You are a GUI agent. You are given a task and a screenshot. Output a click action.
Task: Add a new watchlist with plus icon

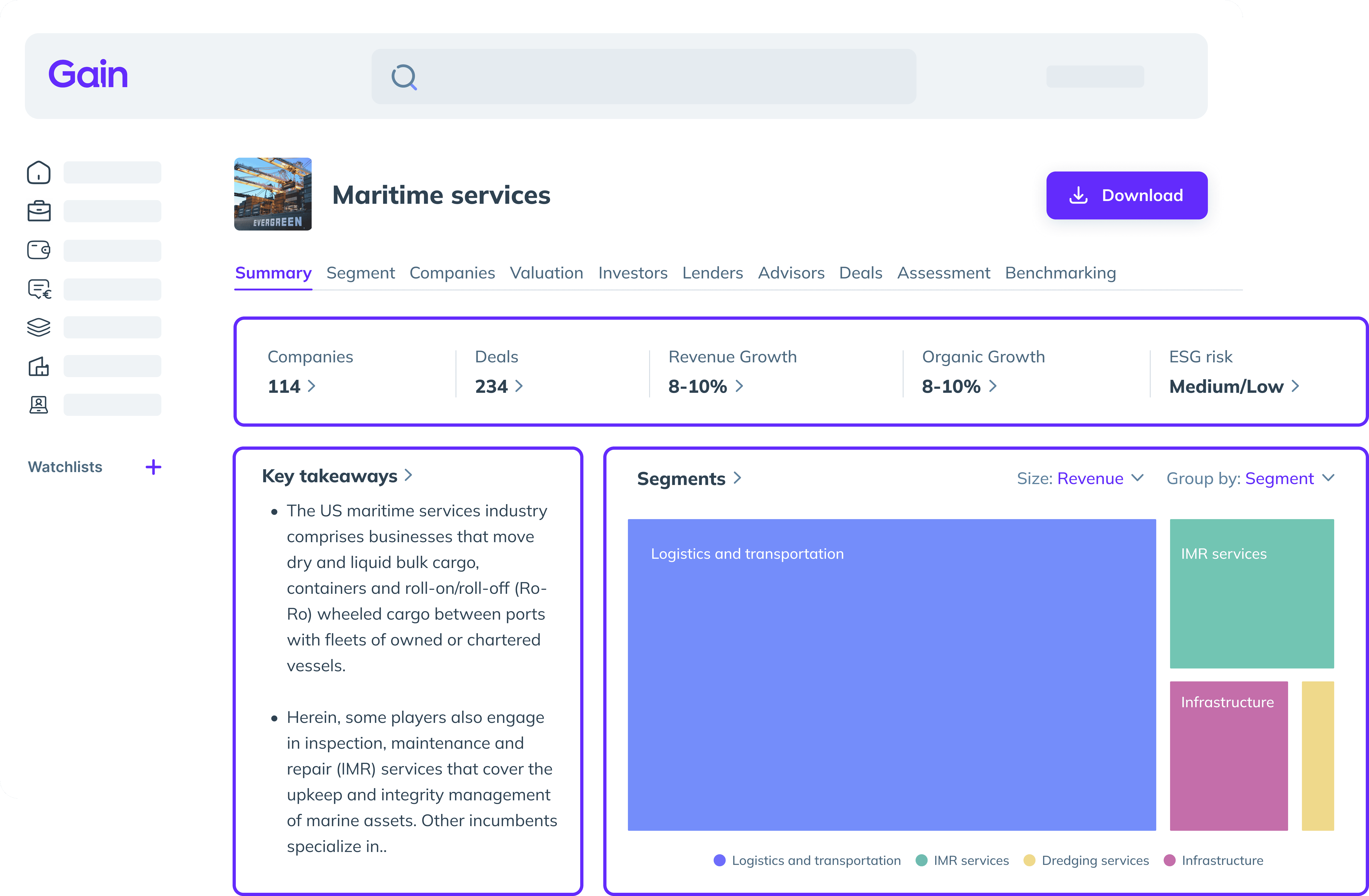pos(153,467)
